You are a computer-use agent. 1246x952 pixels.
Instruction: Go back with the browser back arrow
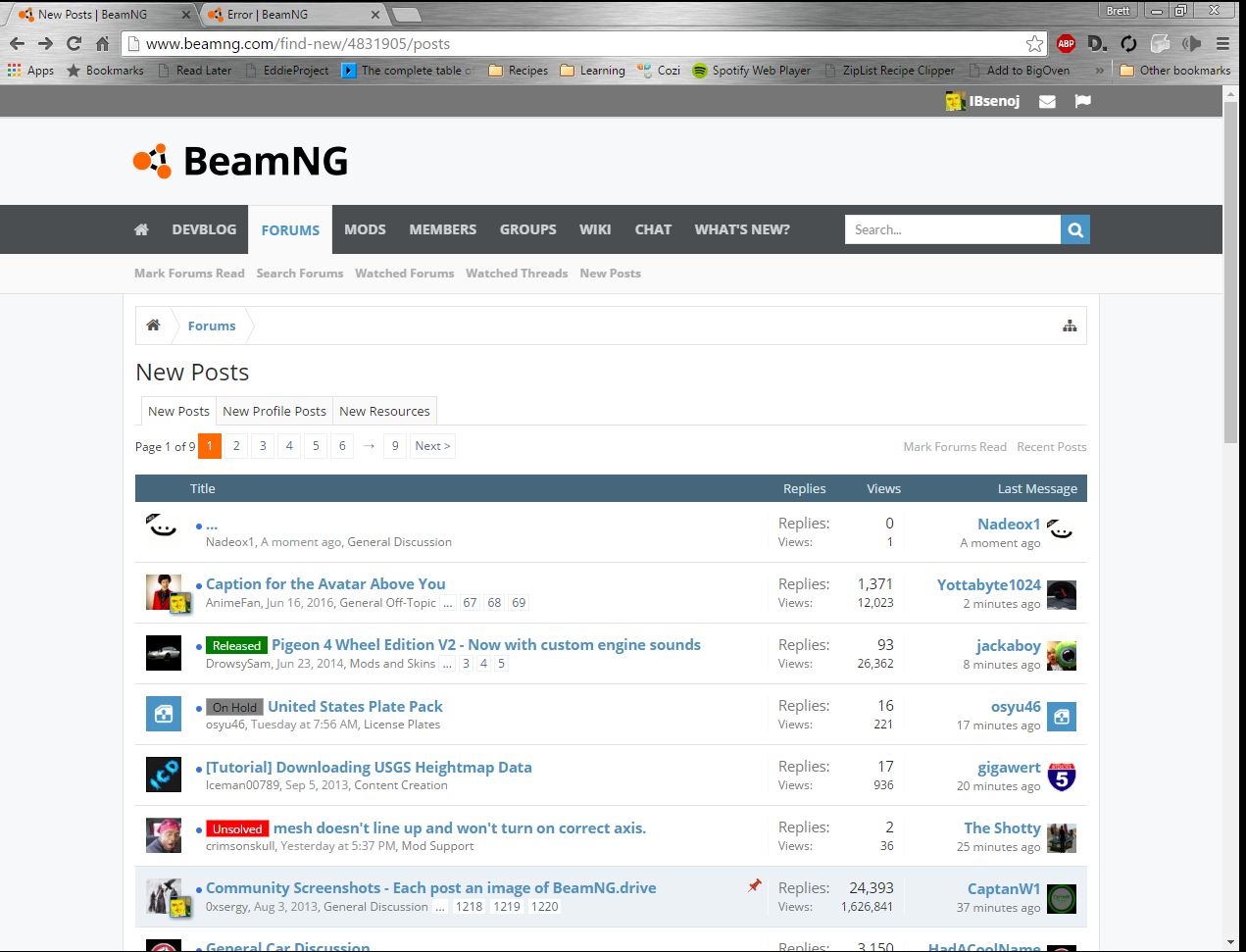tap(17, 43)
